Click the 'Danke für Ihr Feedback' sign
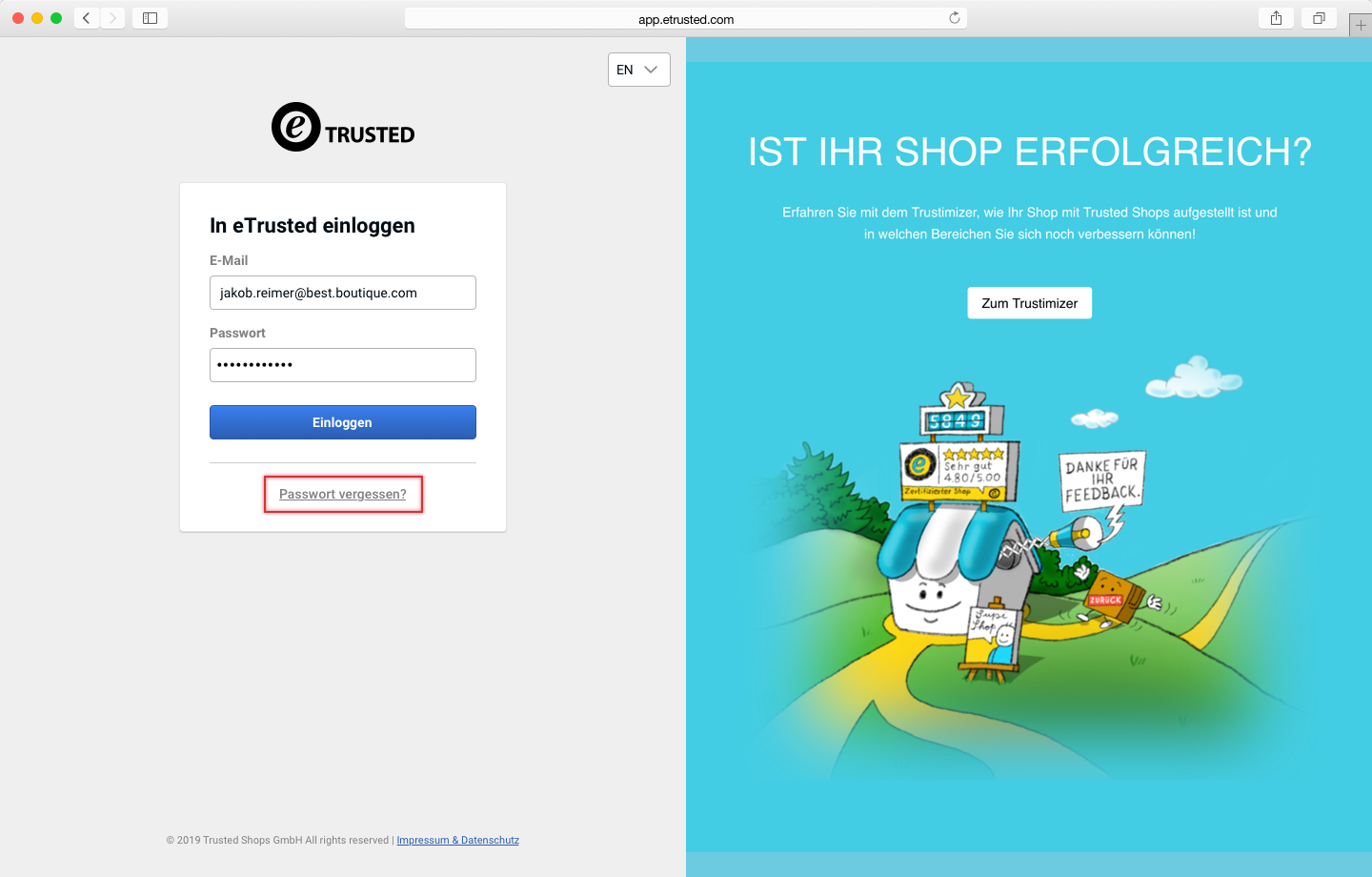The height and width of the screenshot is (877, 1372). (x=1101, y=479)
